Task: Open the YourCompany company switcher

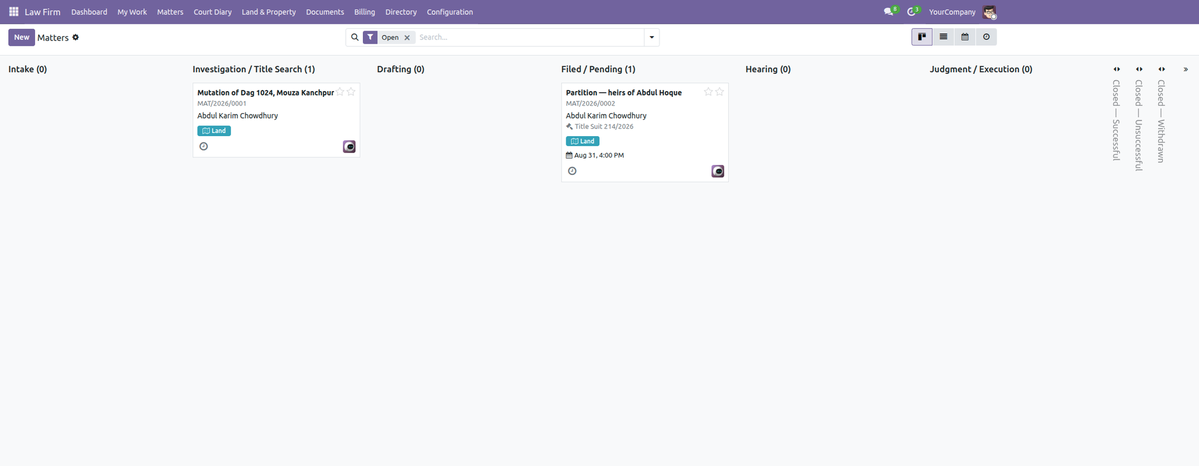Action: (952, 12)
